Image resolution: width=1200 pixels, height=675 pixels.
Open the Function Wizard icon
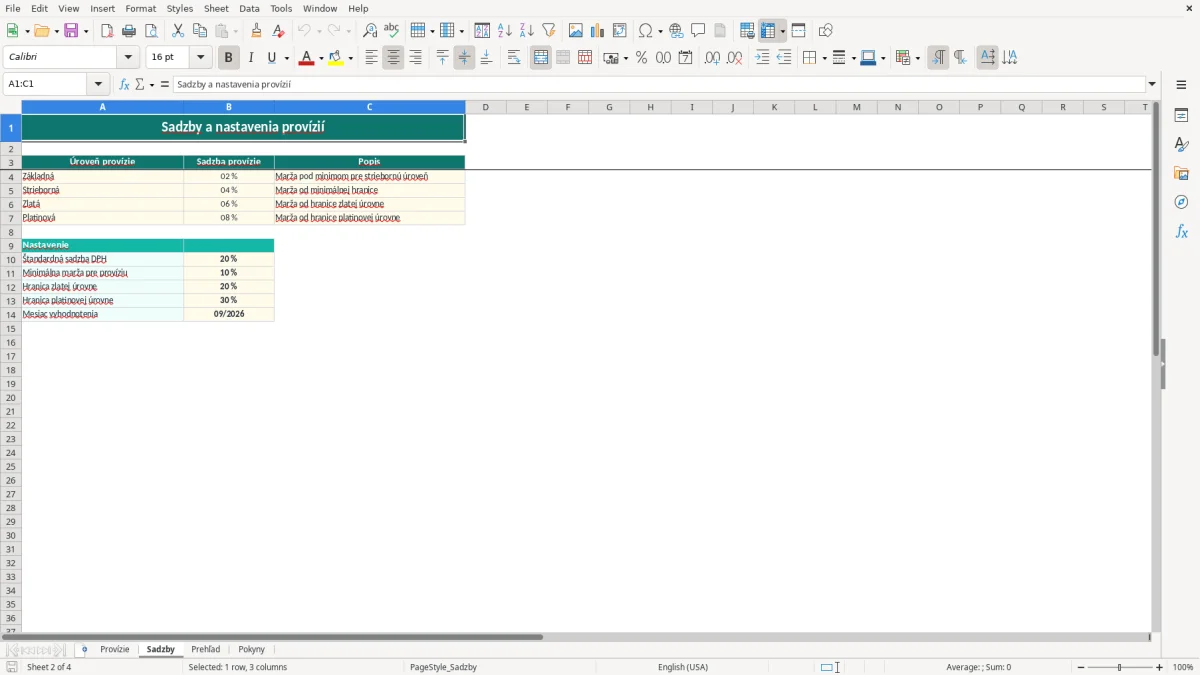(x=124, y=84)
